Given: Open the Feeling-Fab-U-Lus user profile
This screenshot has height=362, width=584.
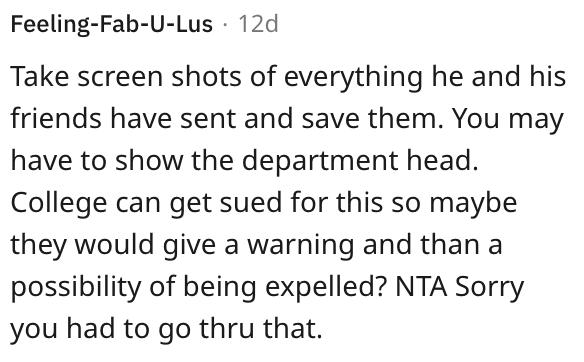Looking at the screenshot, I should pyautogui.click(x=112, y=24).
